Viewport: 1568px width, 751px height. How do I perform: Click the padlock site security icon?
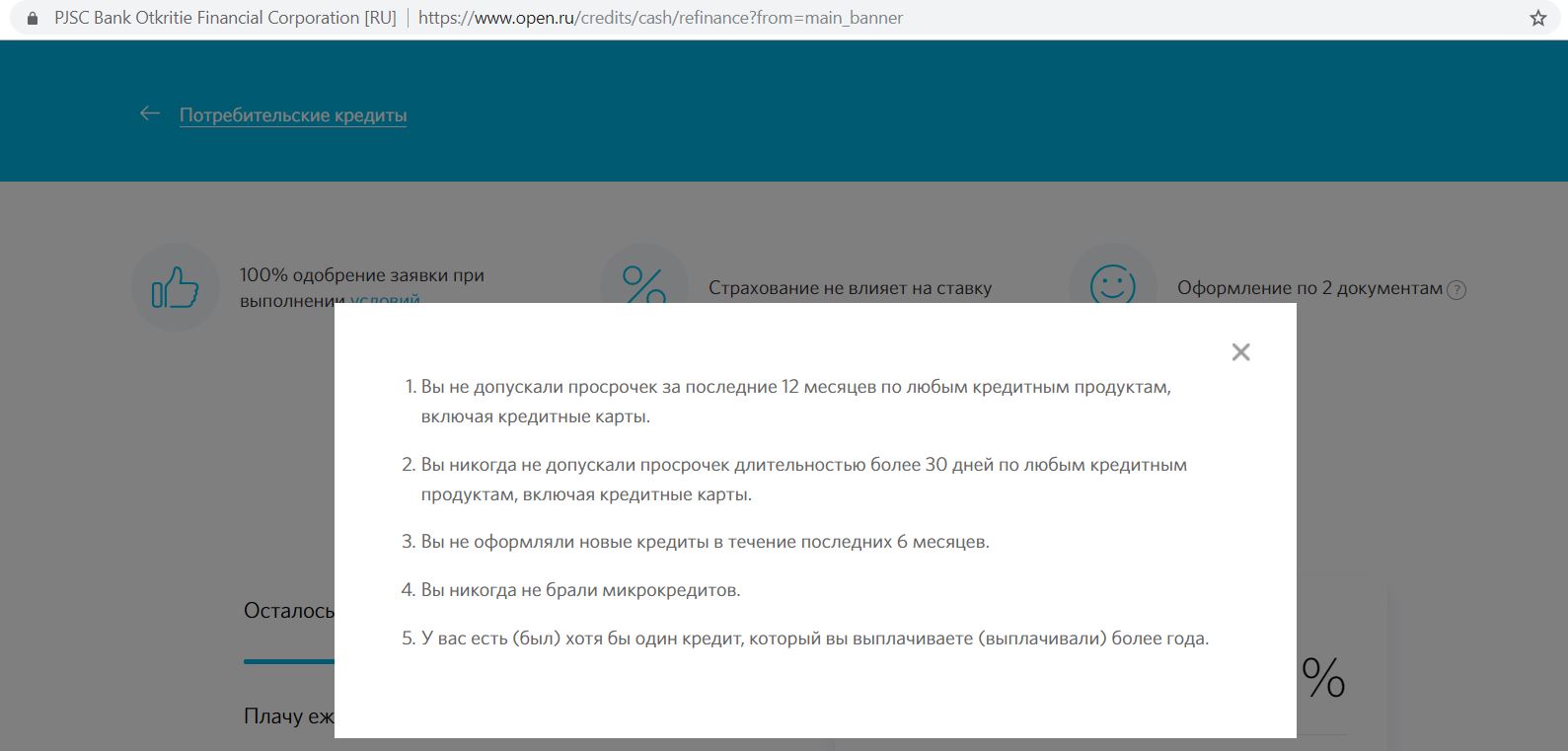click(x=33, y=18)
